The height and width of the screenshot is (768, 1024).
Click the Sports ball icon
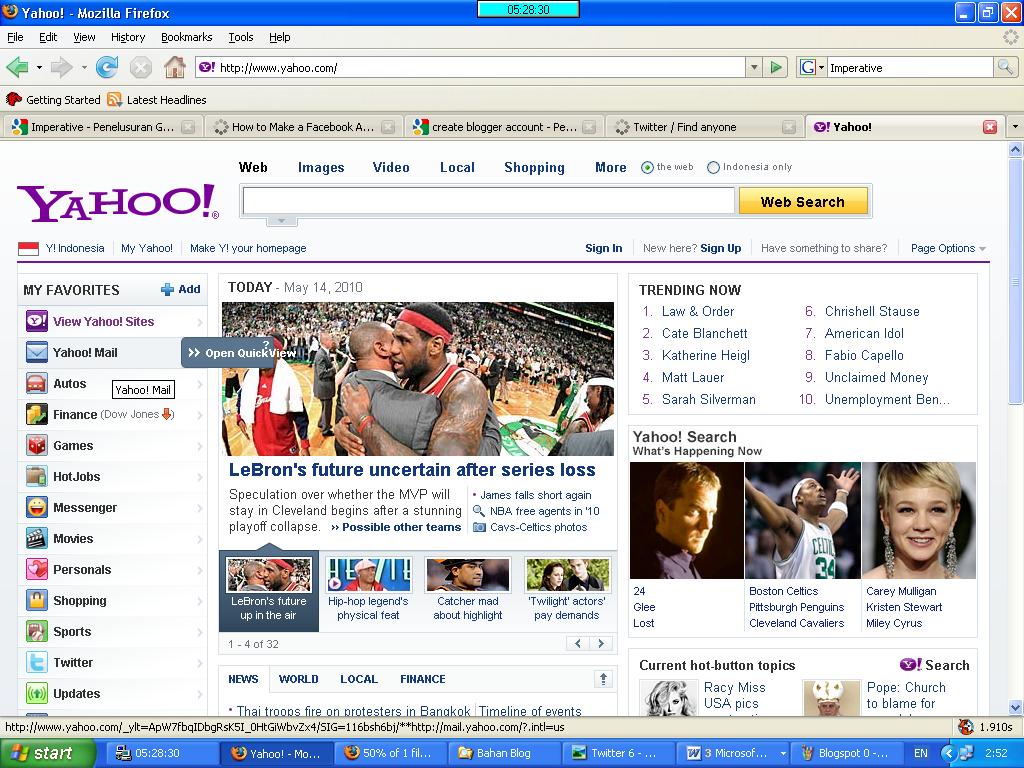(x=37, y=632)
